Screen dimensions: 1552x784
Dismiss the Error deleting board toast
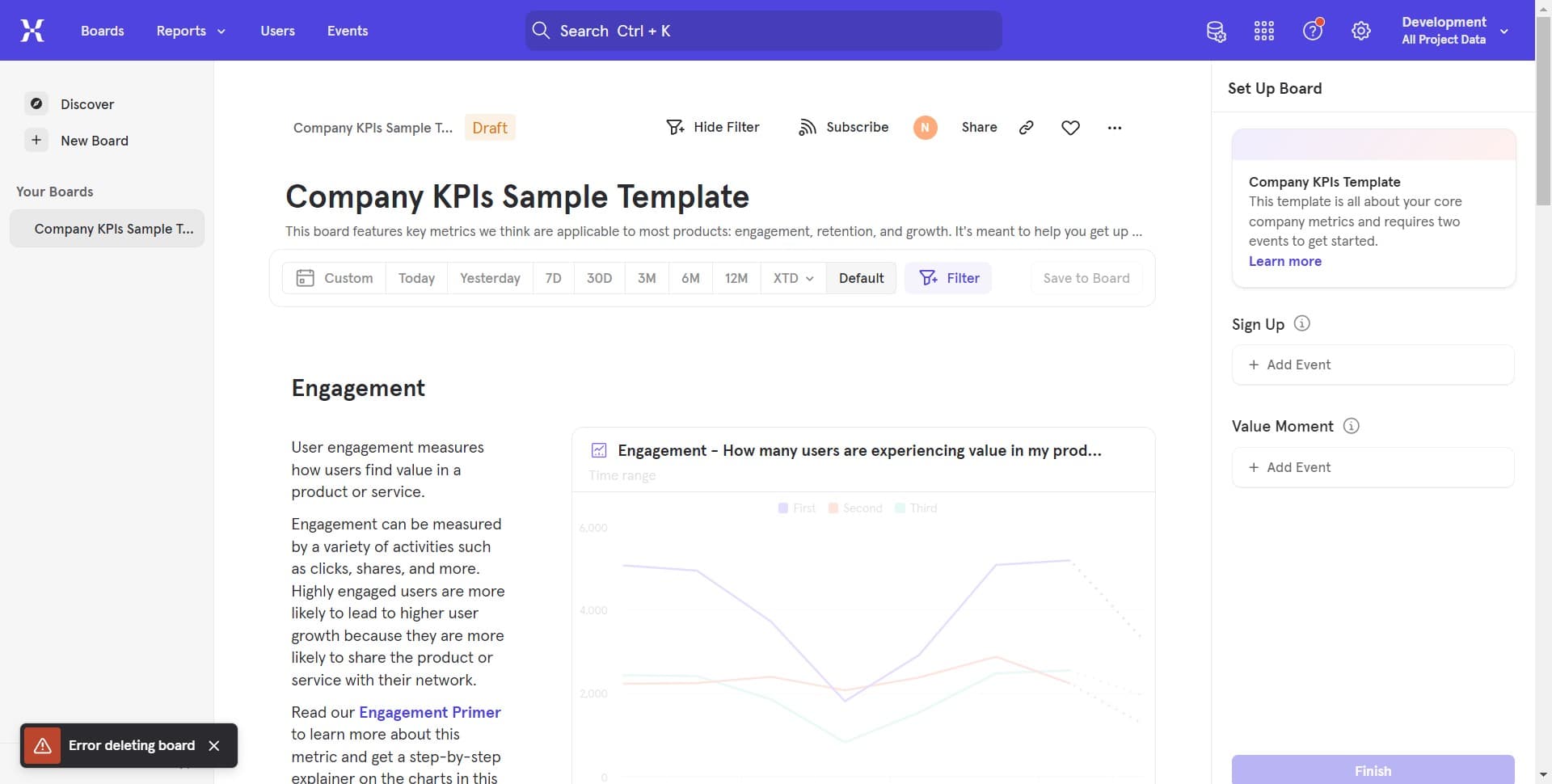coord(214,745)
